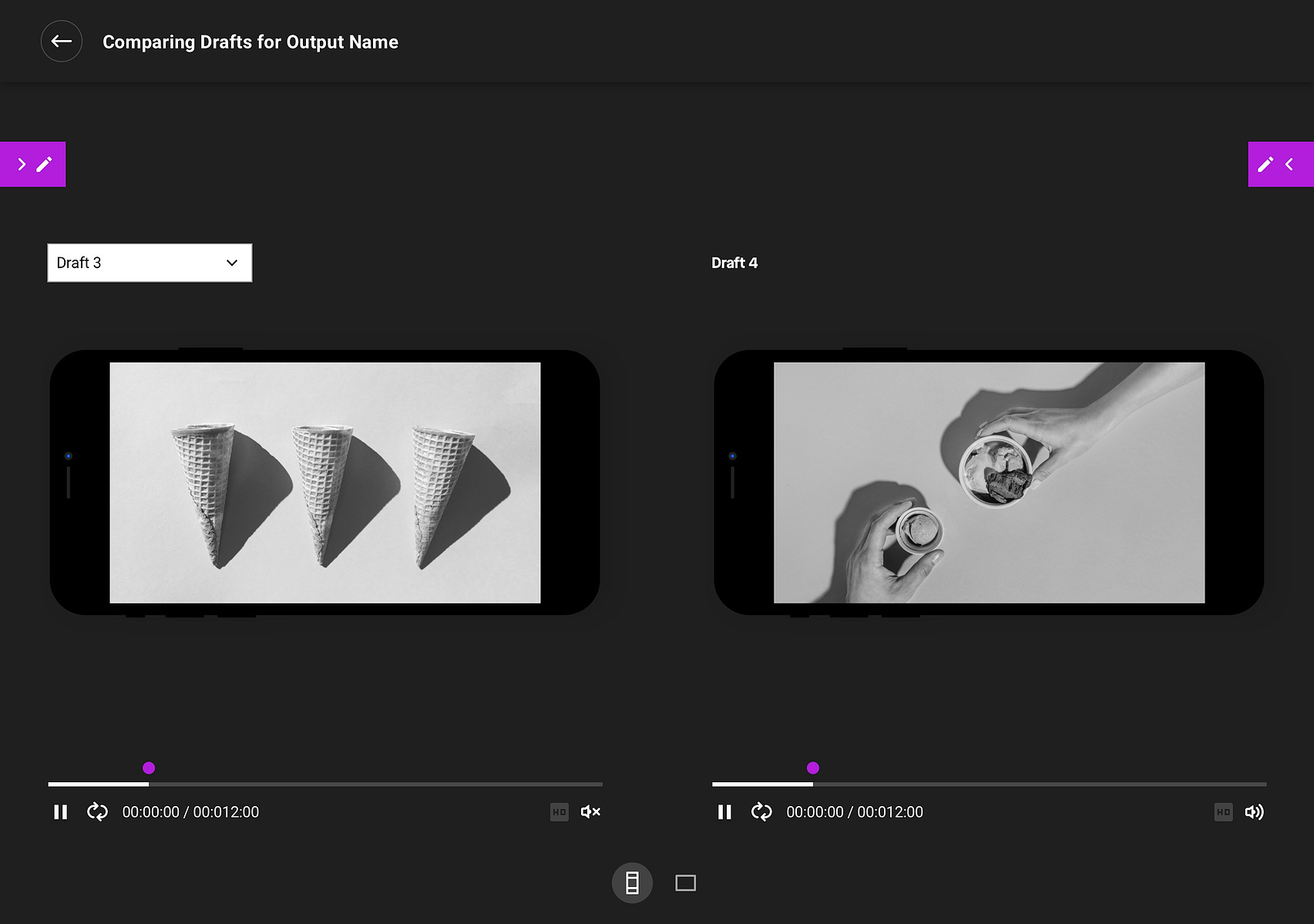Screen dimensions: 1314x924
Task: Click the Draft 3 purple playhead marker
Action: tap(149, 768)
